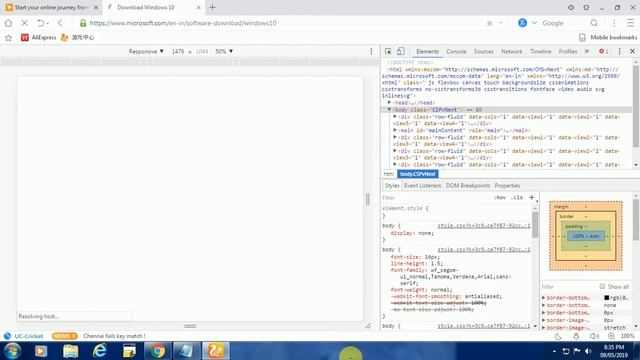Click the green secure lock icon
Screen dimensions: 640x360
click(x=83, y=23)
